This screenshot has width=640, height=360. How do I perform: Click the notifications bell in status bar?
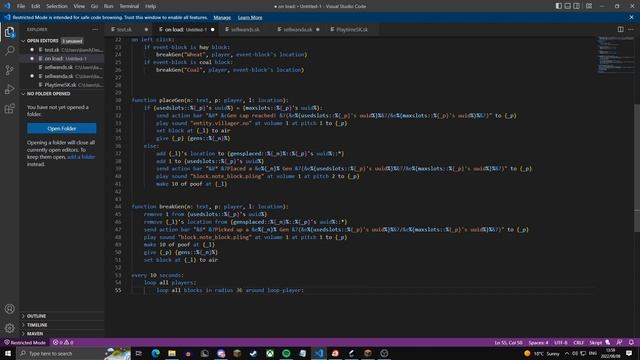[631, 342]
